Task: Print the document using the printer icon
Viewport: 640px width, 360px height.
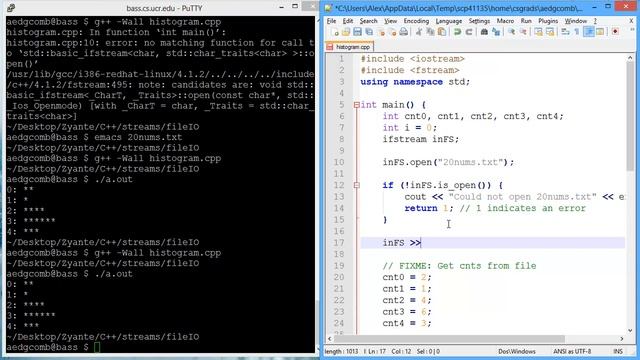Action: 403,32
